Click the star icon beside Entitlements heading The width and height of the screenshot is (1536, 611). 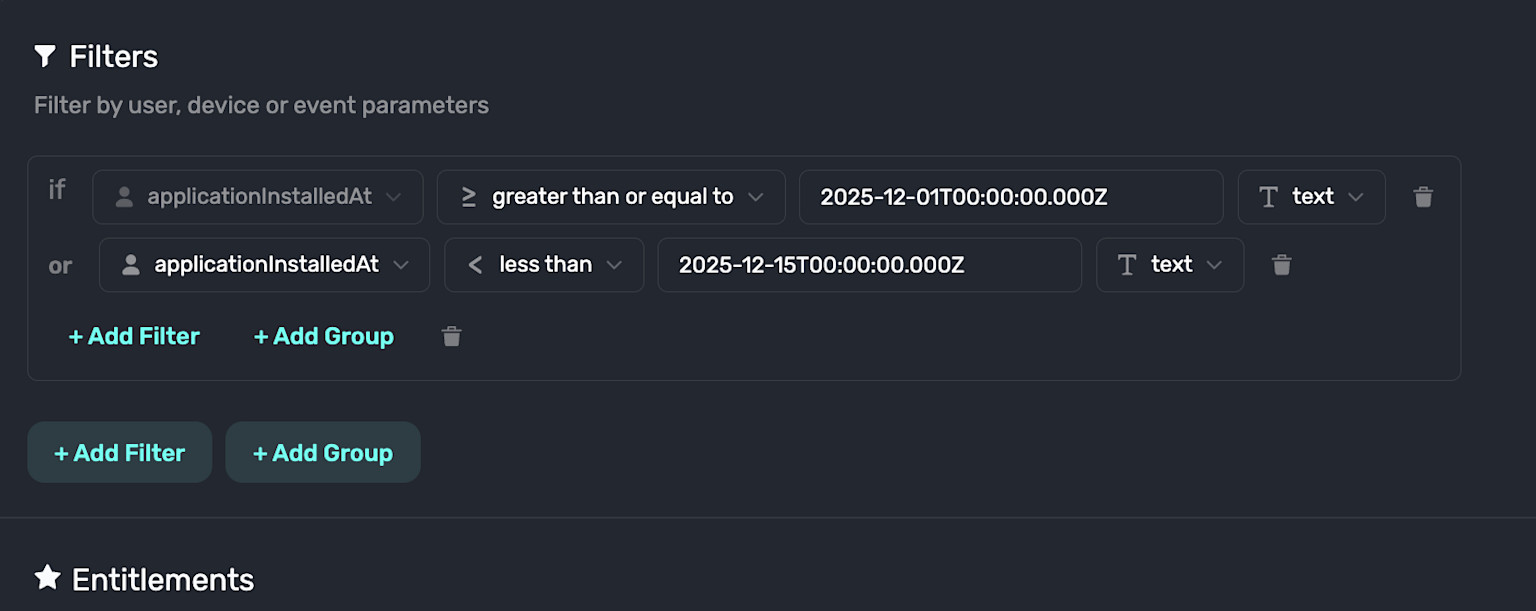click(x=47, y=577)
